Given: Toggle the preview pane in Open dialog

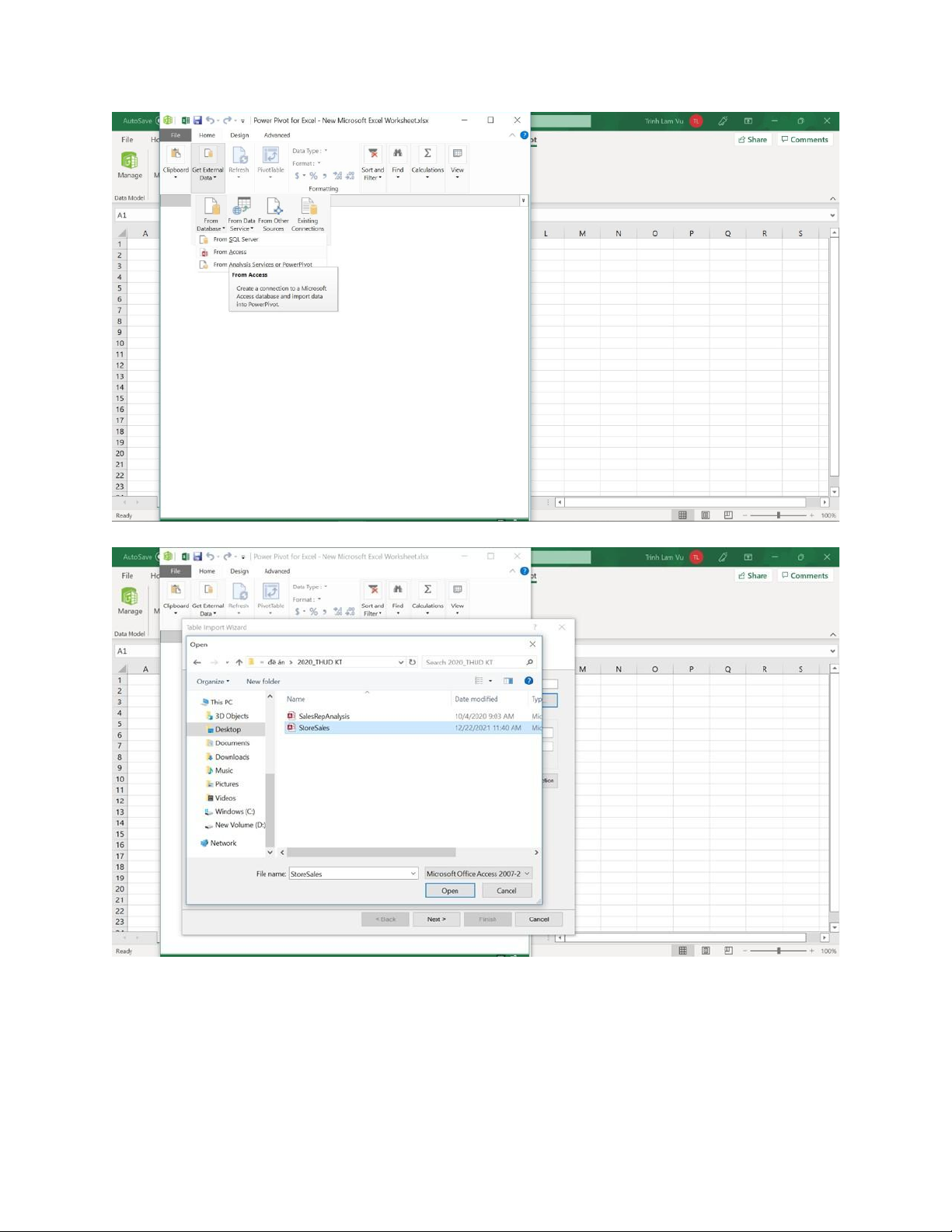Looking at the screenshot, I should pos(508,681).
